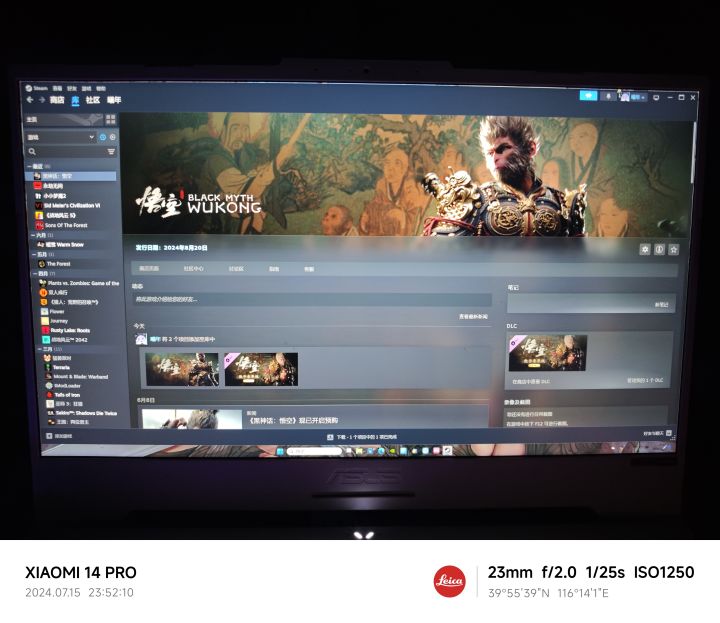720x623 pixels.
Task: Select Plants vs. Zombies in game list
Action: tap(79, 283)
